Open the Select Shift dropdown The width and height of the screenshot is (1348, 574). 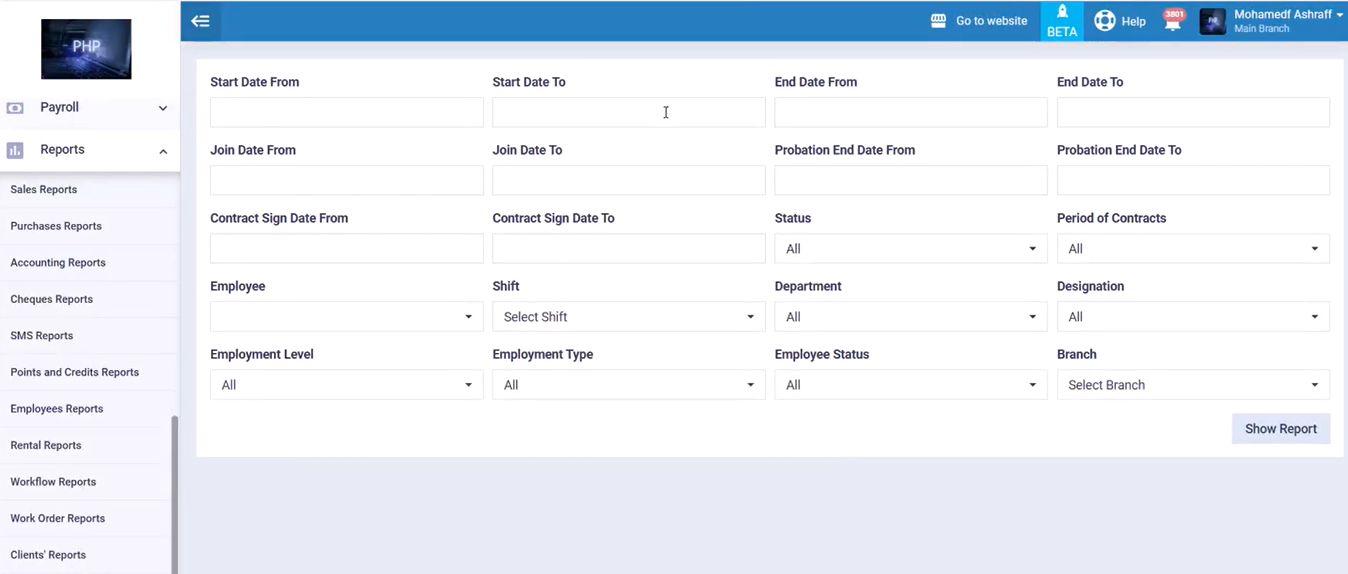click(x=628, y=317)
